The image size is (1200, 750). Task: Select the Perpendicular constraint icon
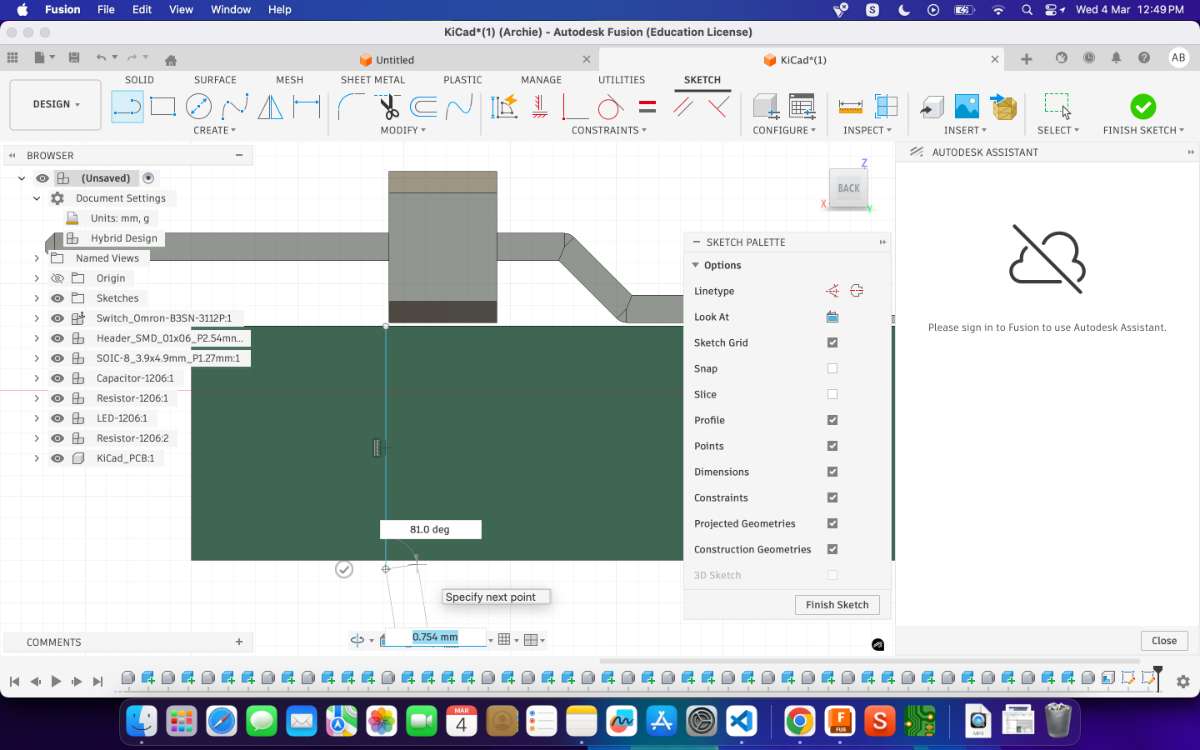(x=718, y=106)
